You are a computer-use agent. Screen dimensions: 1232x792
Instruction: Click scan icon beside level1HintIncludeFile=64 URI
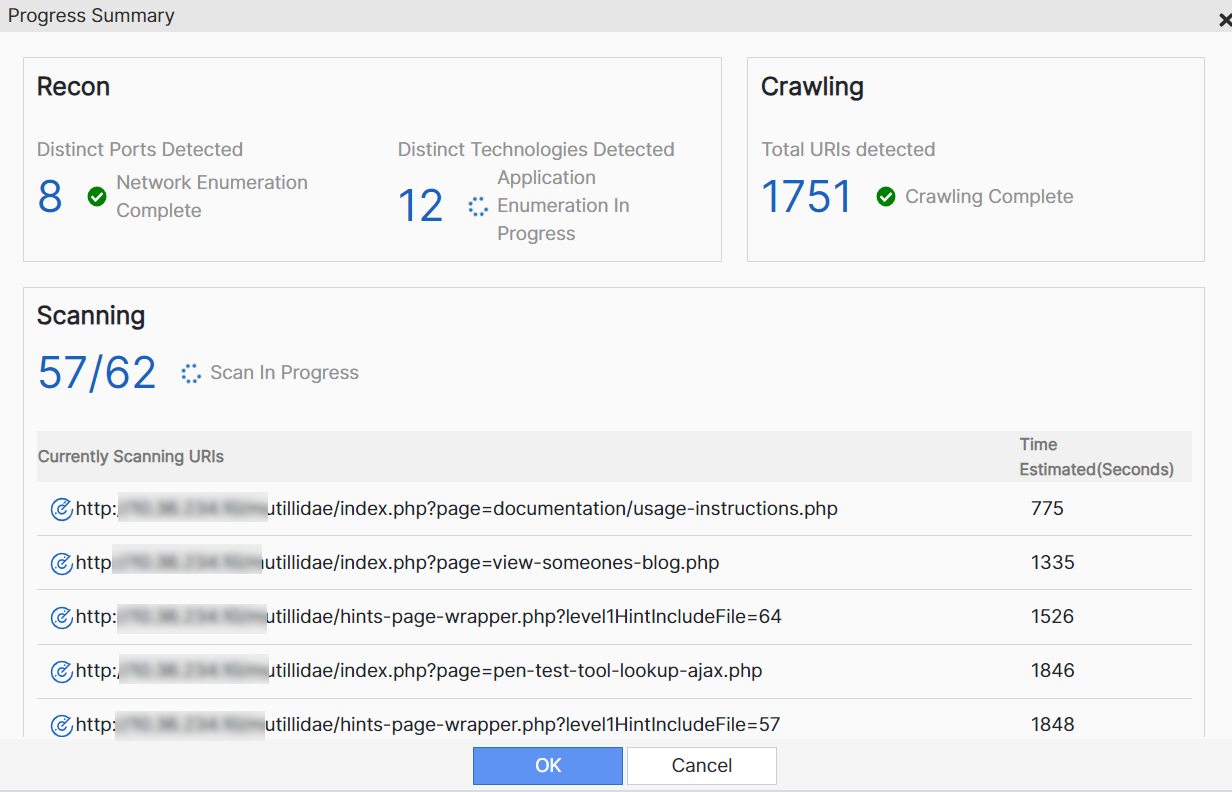point(61,617)
